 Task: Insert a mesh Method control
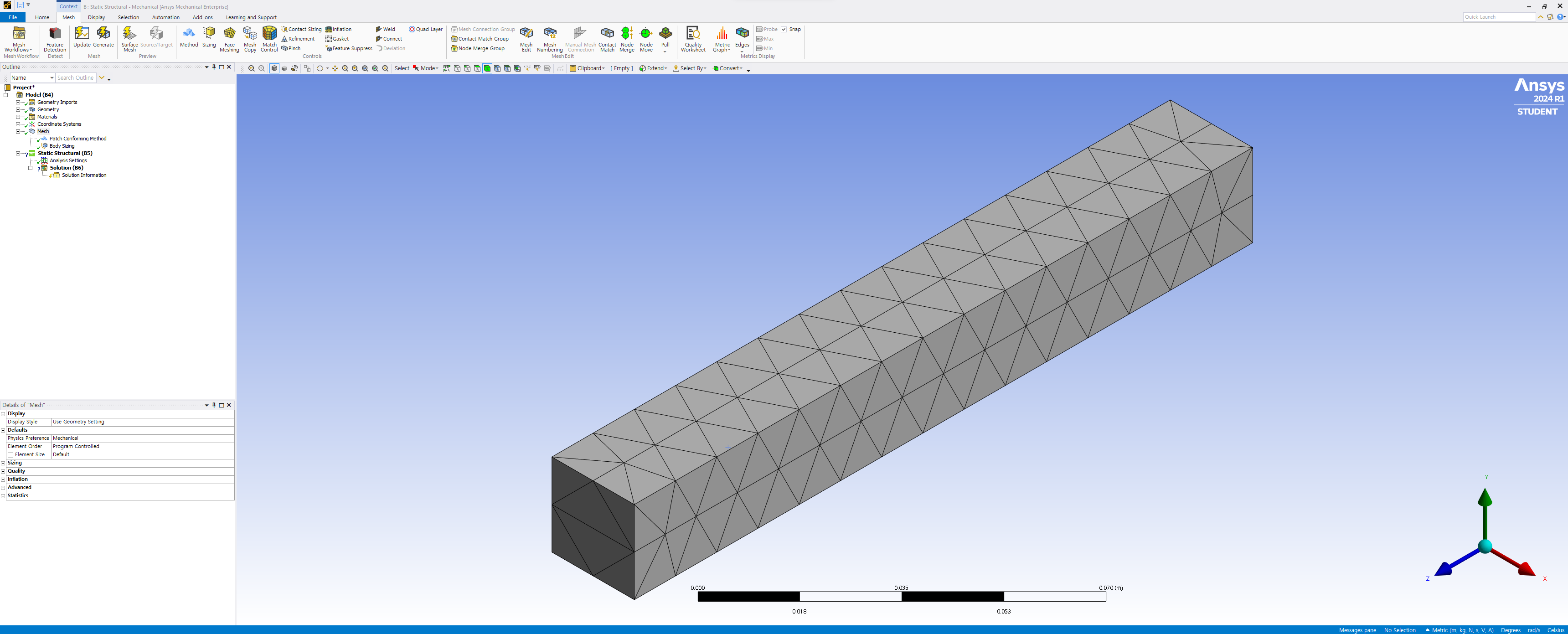pyautogui.click(x=189, y=37)
